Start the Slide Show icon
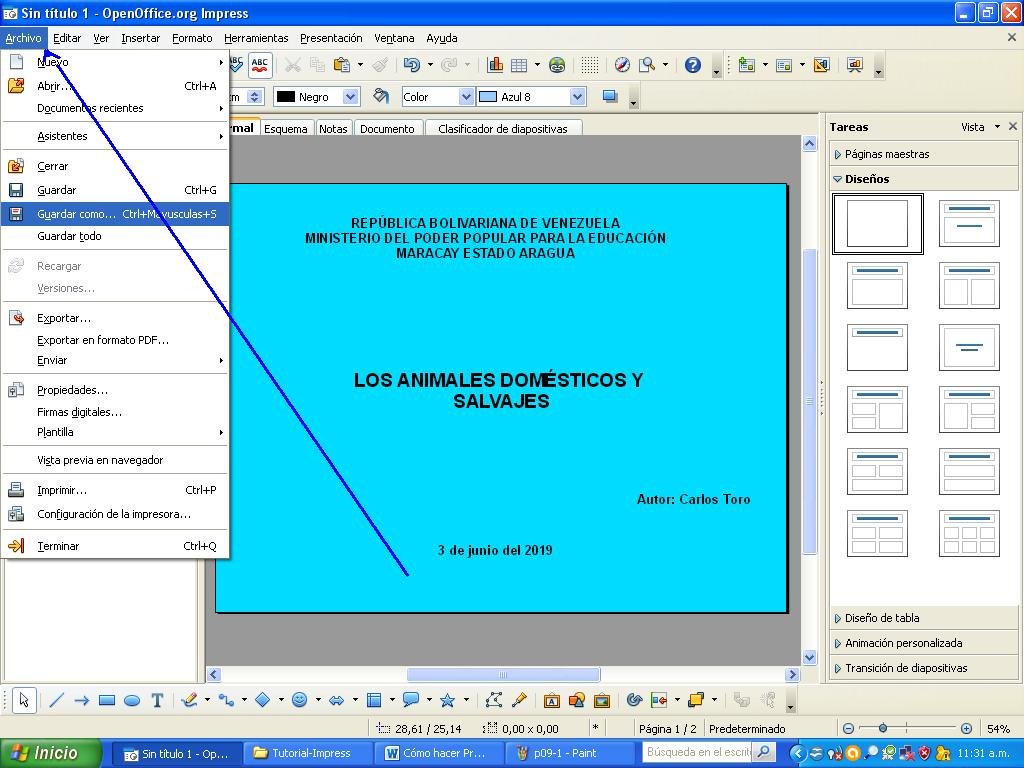This screenshot has width=1024, height=768. [855, 65]
